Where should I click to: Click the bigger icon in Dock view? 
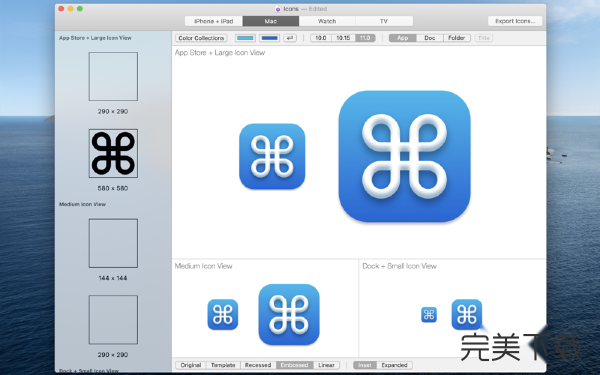[x=467, y=314]
